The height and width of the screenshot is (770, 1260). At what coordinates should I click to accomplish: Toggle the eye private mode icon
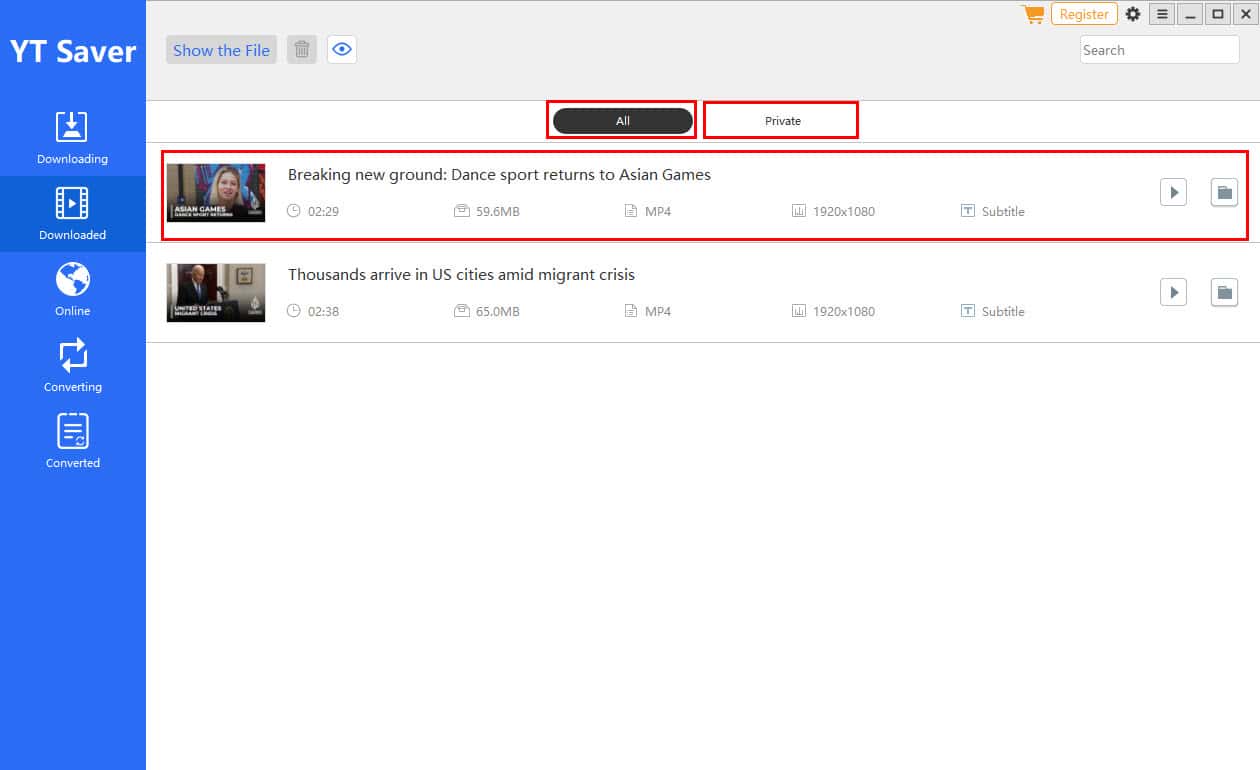point(342,50)
